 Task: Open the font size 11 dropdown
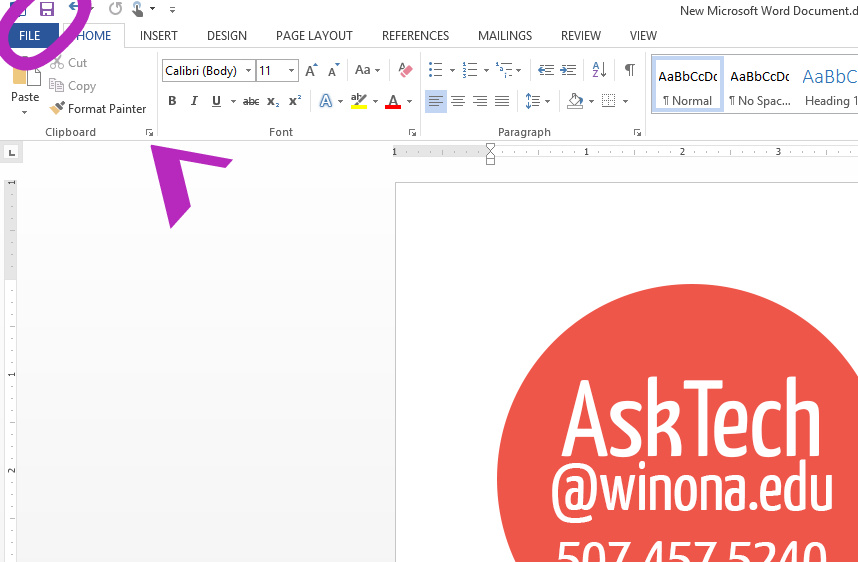click(x=291, y=71)
